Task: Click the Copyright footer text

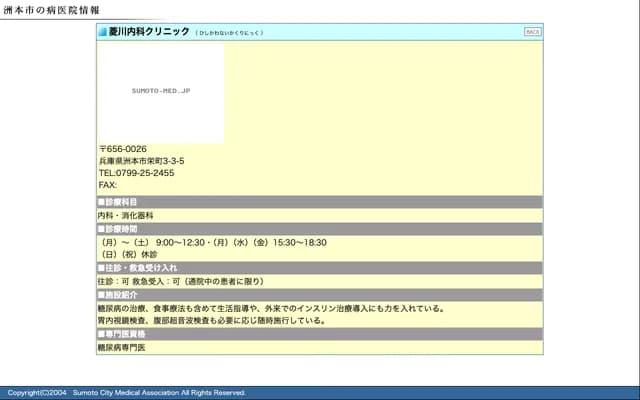Action: pyautogui.click(x=126, y=393)
